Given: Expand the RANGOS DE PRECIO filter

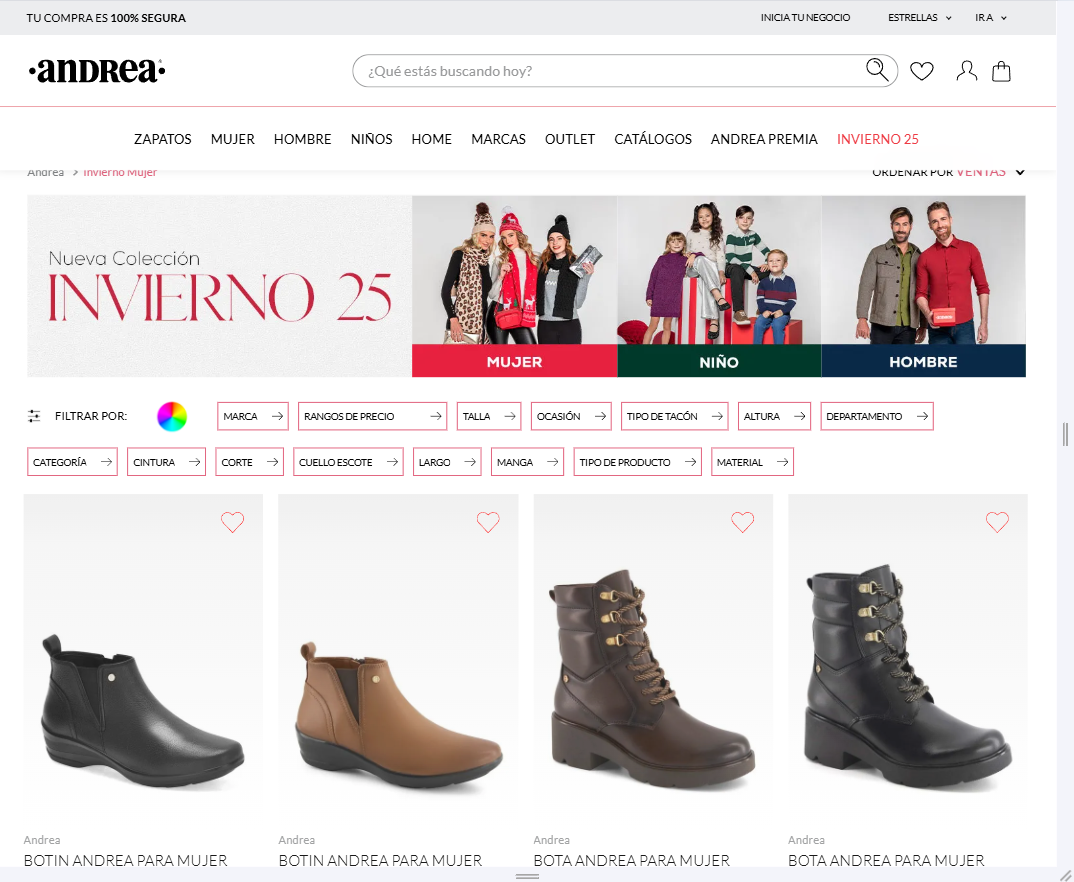Looking at the screenshot, I should pyautogui.click(x=372, y=416).
